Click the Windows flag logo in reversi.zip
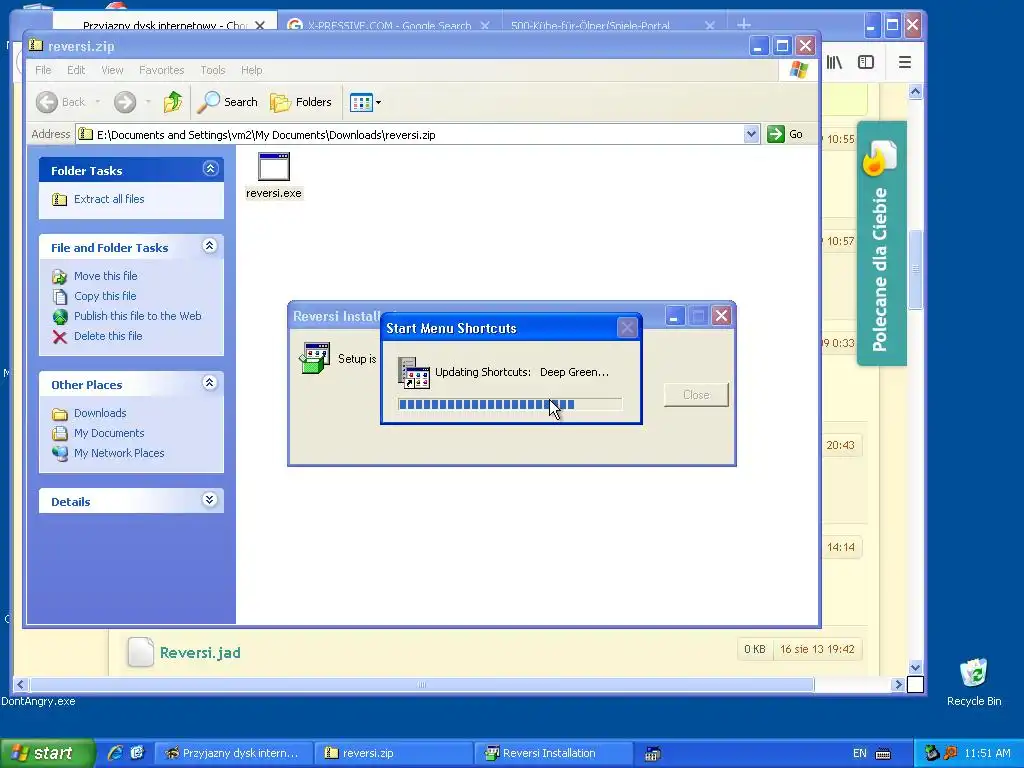The width and height of the screenshot is (1024, 768). (799, 70)
